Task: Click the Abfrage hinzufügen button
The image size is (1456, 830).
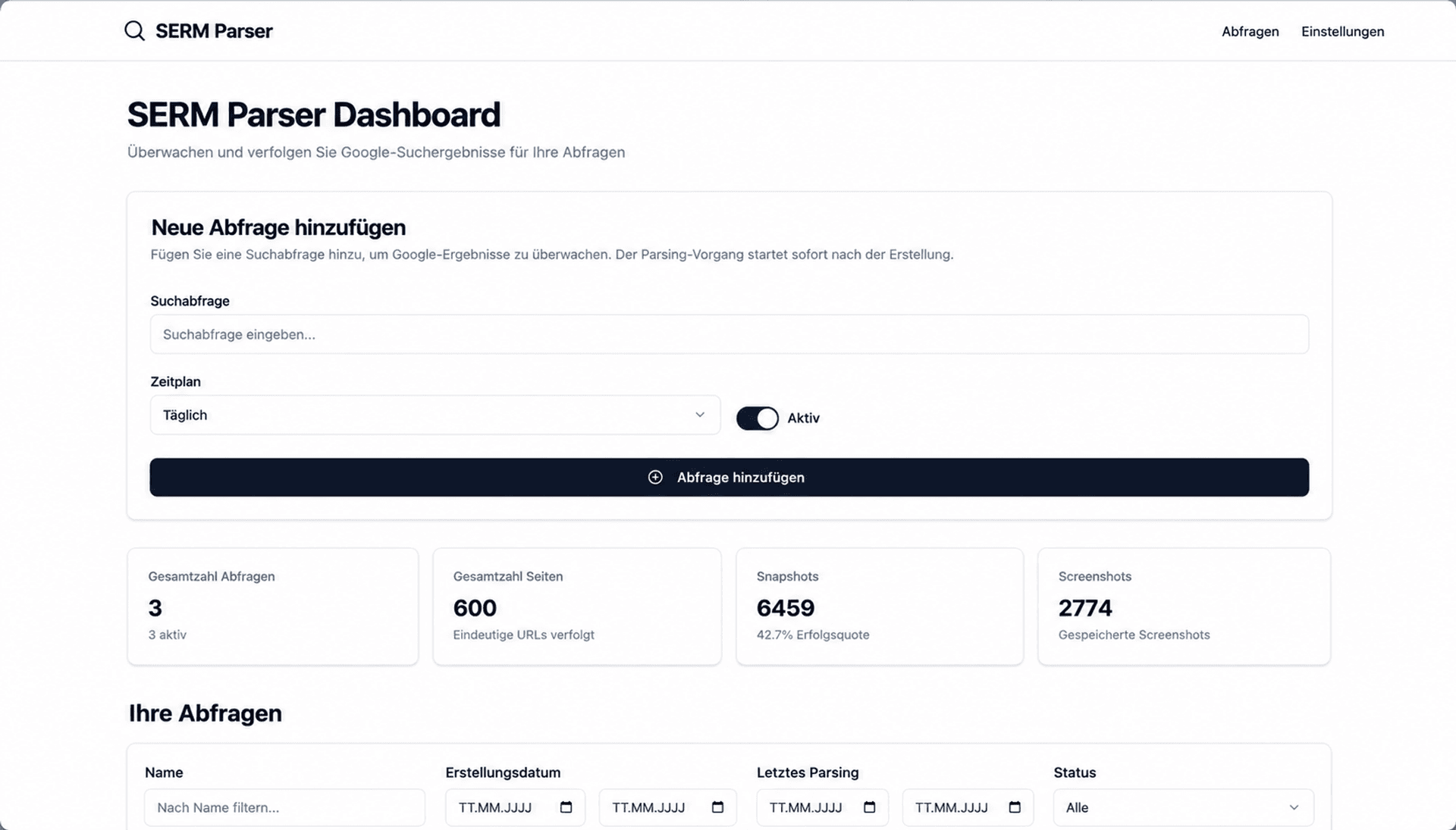Action: 729,478
